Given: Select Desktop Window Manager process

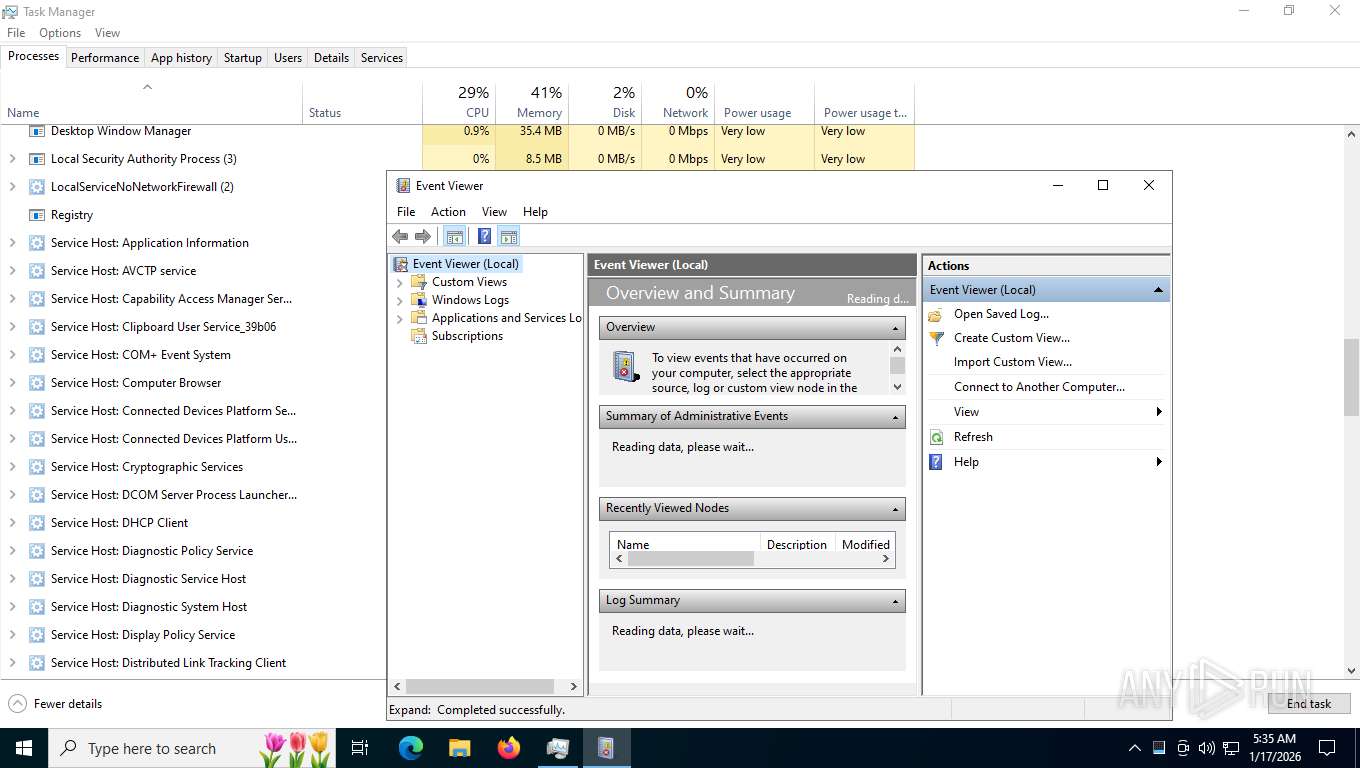Looking at the screenshot, I should tap(121, 131).
